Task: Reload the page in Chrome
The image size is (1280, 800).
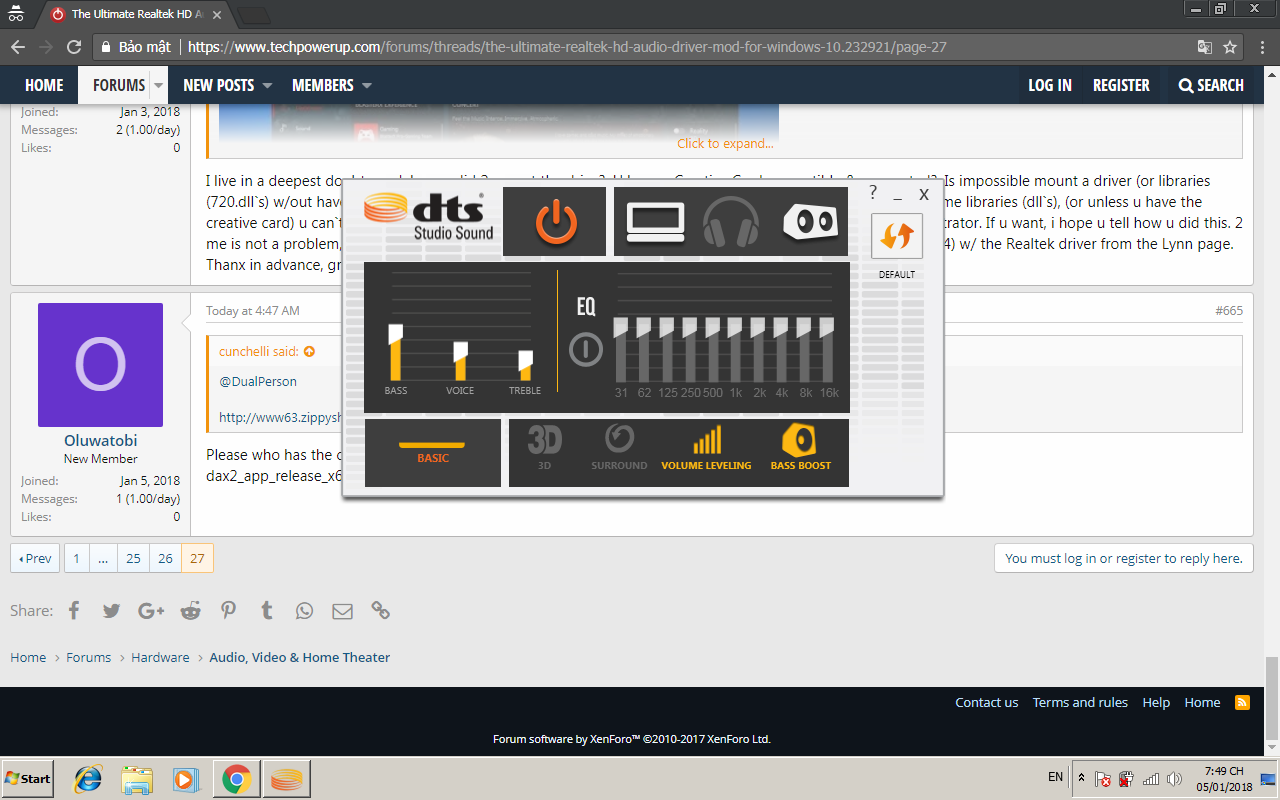Action: (x=73, y=47)
